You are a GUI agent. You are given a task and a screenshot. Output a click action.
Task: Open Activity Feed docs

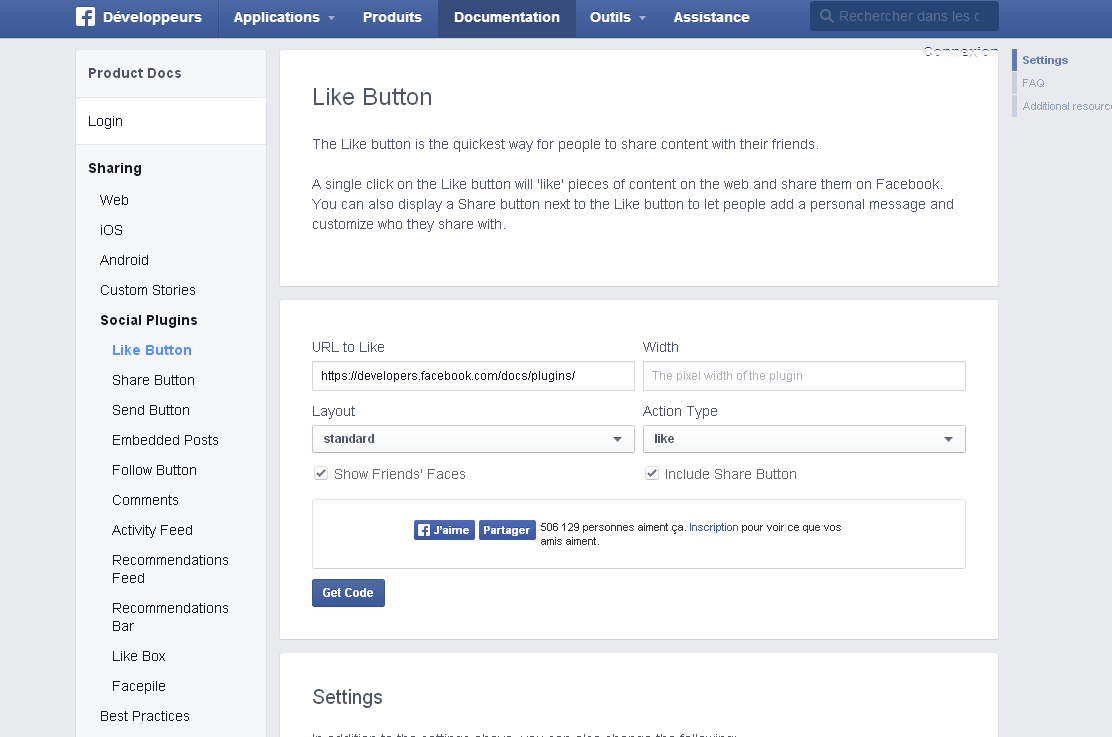pos(152,530)
